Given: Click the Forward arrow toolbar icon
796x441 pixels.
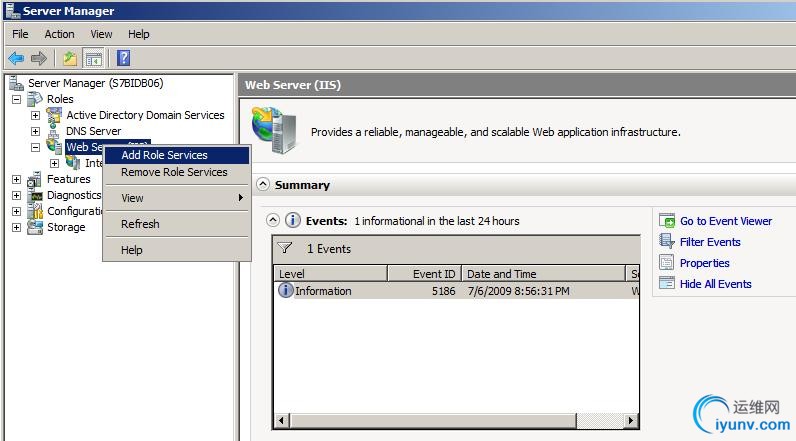Looking at the screenshot, I should [39, 58].
